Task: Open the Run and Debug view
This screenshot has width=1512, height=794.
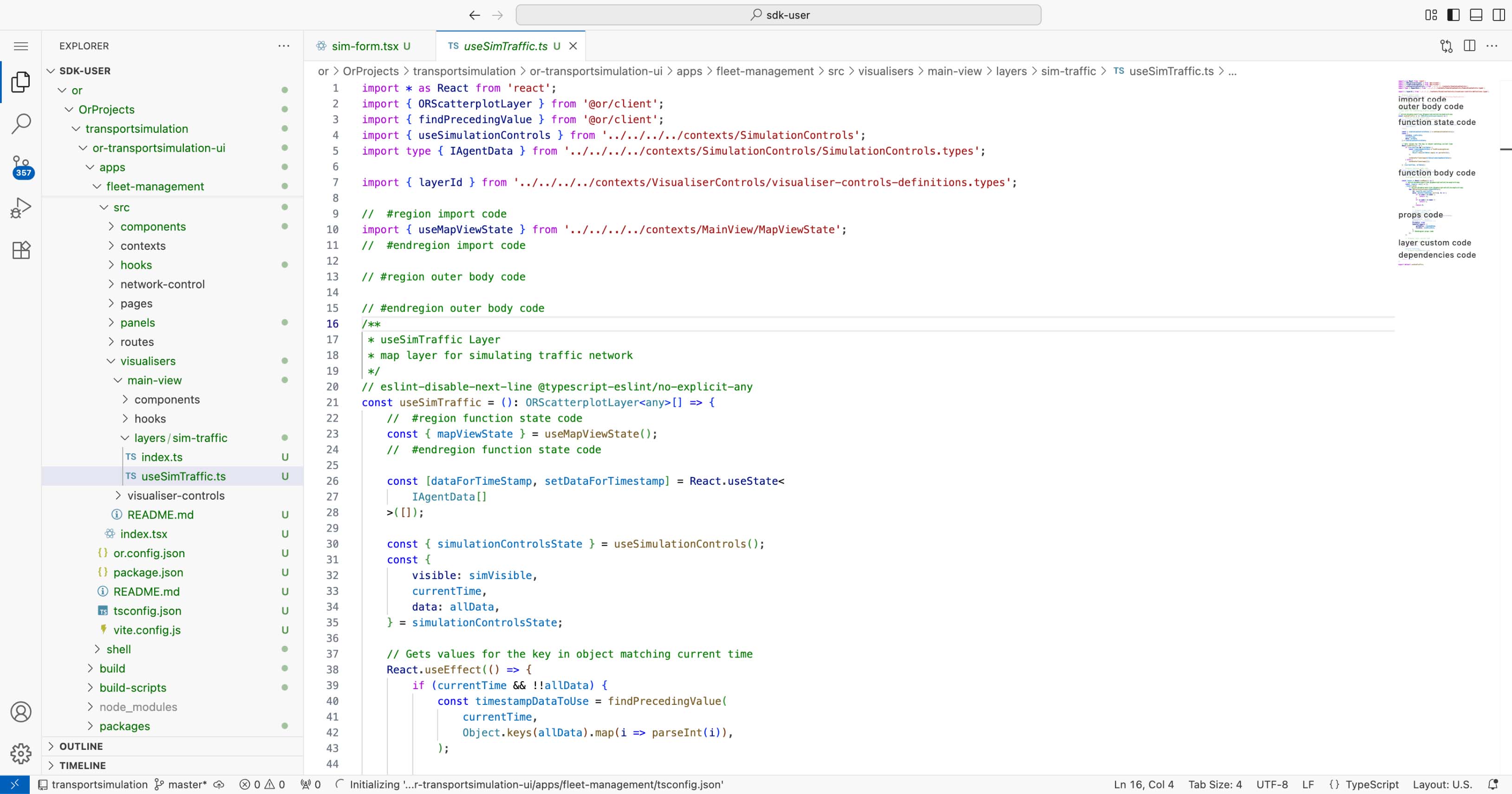Action: (x=21, y=208)
